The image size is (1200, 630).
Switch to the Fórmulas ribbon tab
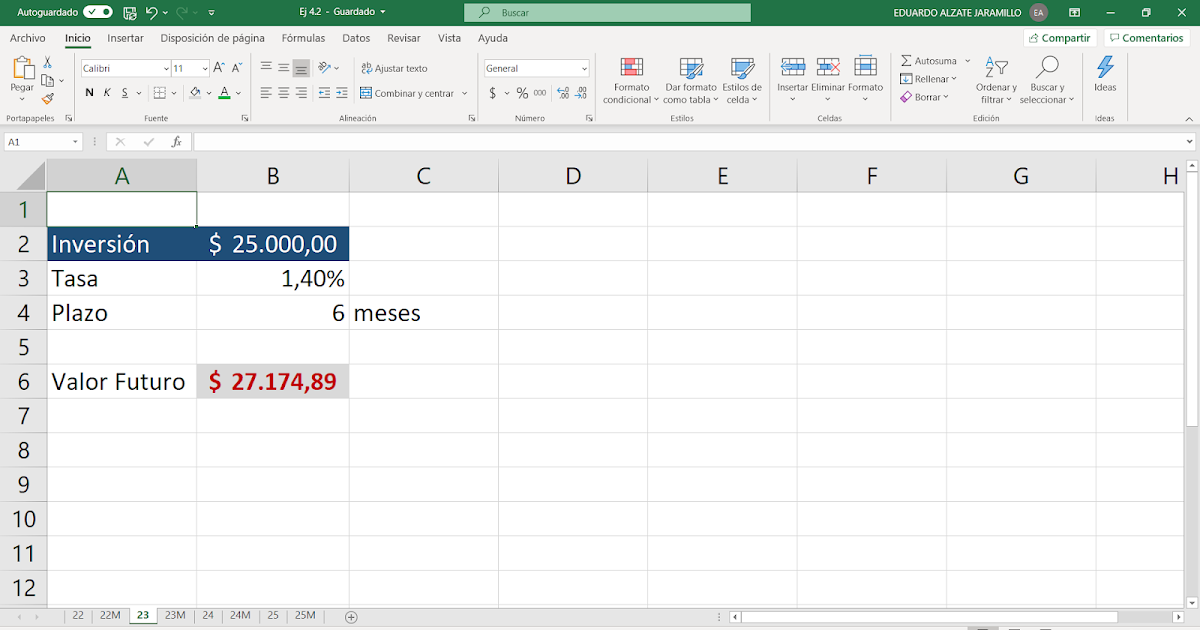303,38
